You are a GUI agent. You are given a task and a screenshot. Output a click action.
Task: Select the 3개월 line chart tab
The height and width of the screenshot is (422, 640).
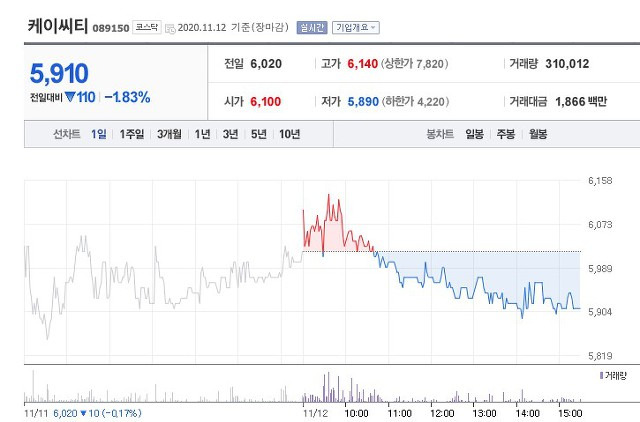coord(169,134)
